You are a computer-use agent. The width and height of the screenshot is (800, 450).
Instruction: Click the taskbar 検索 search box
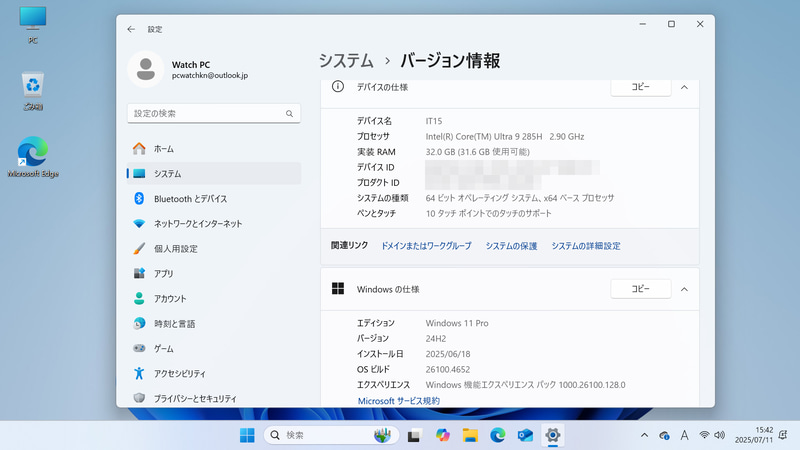[331, 435]
